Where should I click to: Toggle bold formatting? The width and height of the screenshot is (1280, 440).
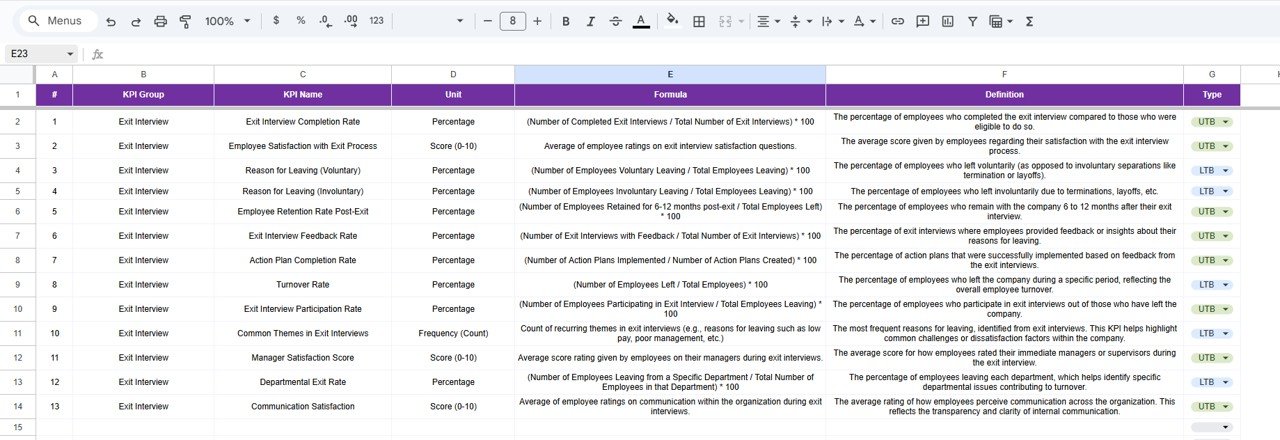click(566, 21)
